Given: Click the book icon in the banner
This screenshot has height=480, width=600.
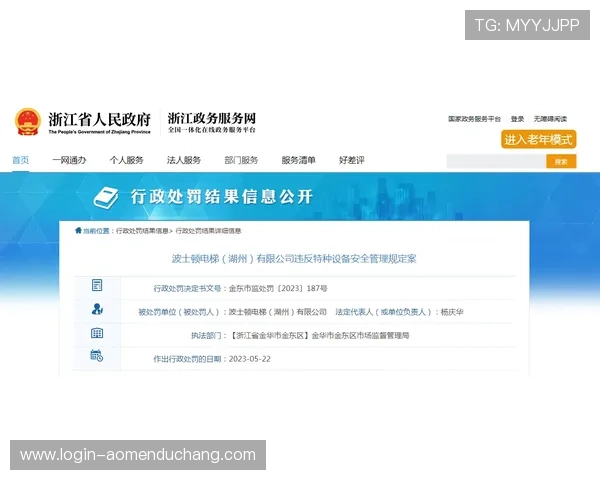Looking at the screenshot, I should point(106,198).
